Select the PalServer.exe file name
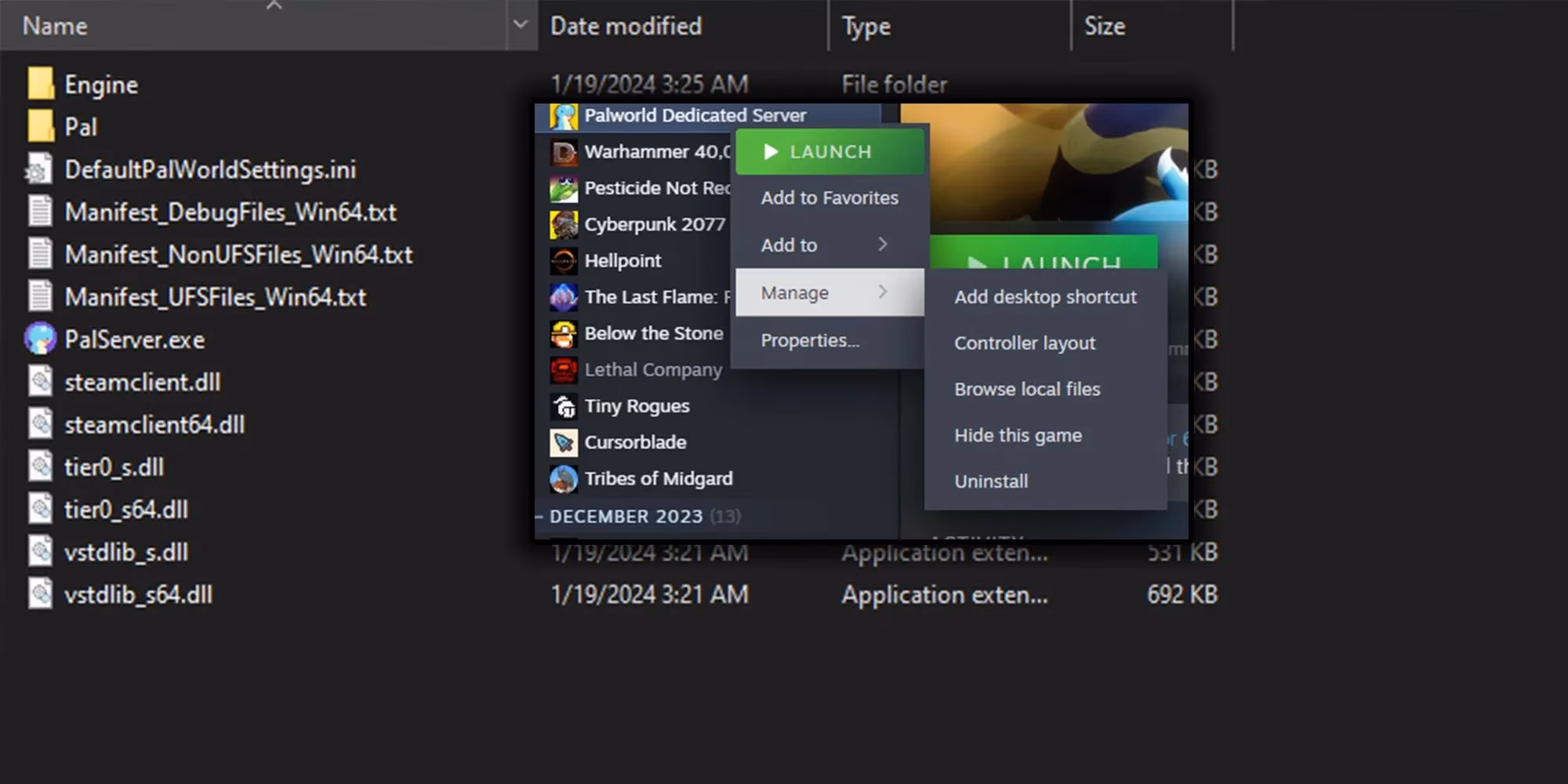 (135, 339)
